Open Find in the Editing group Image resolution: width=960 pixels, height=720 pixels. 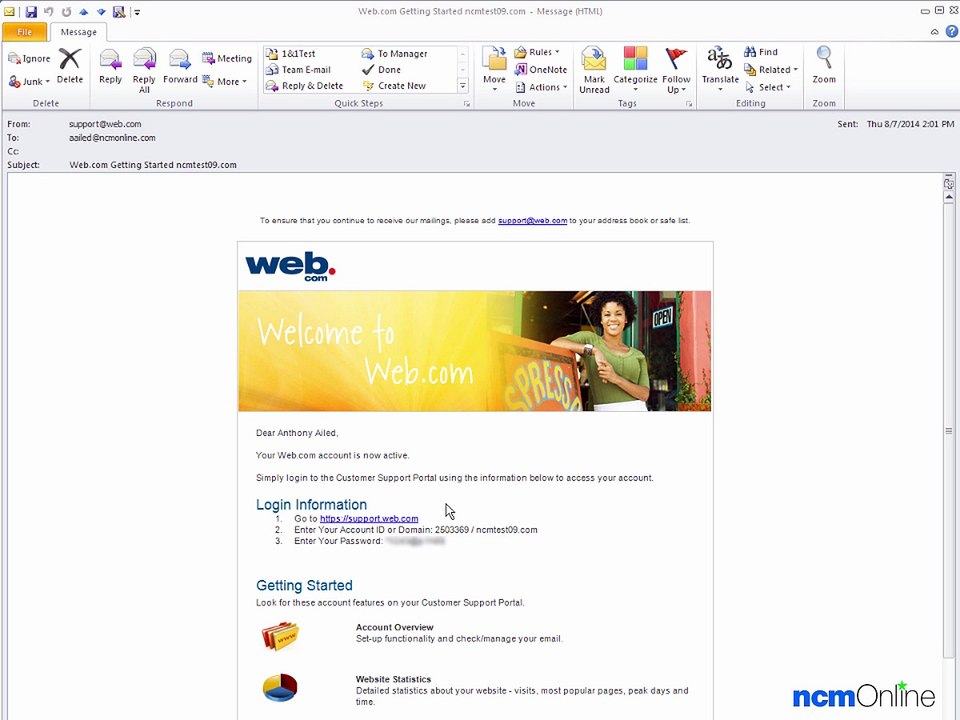pyautogui.click(x=761, y=52)
